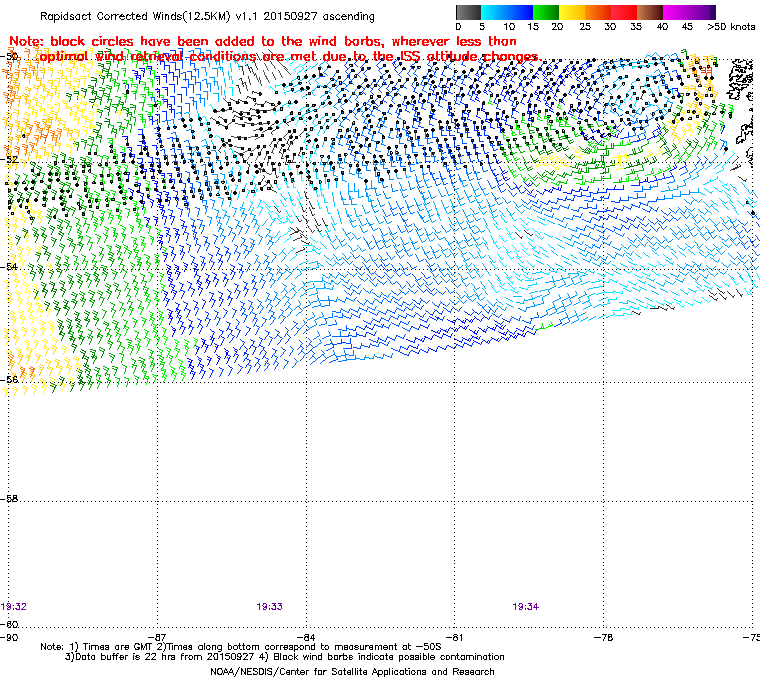Viewport: 760px width, 688px height.
Task: Click the purple '19:32' time marker
Action: pos(14,607)
